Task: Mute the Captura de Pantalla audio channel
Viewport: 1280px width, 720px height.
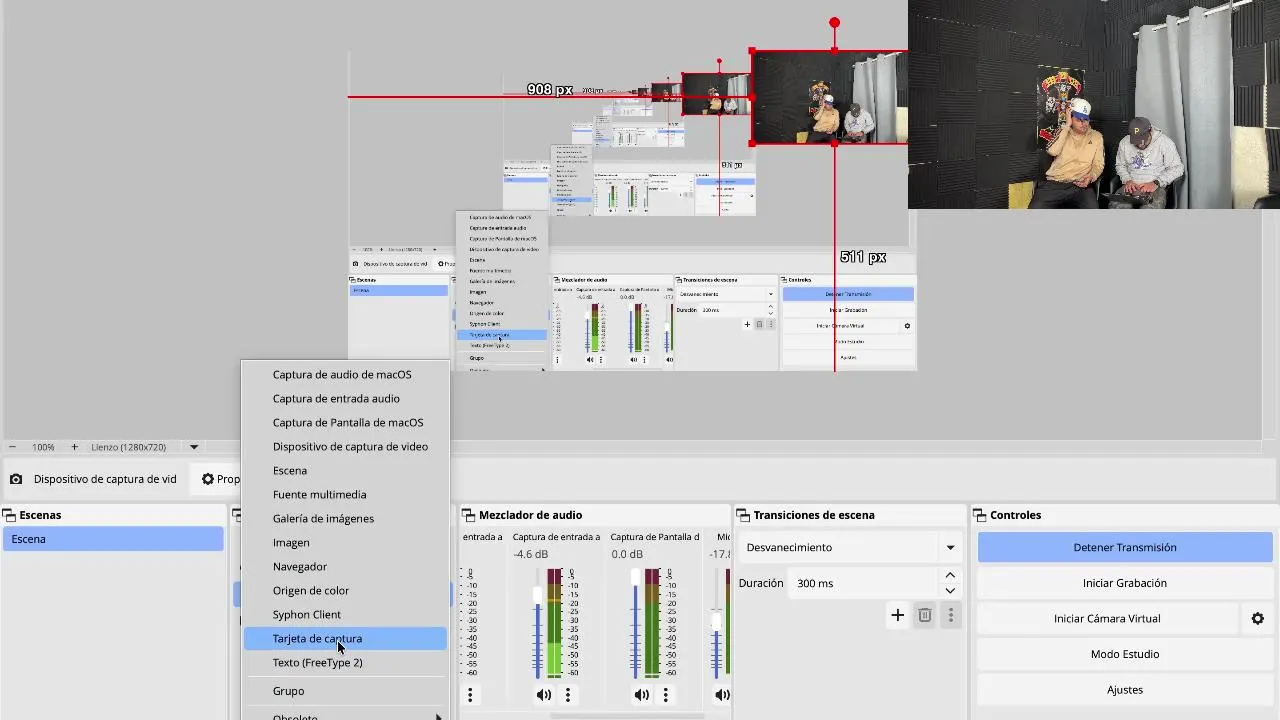Action: (641, 694)
